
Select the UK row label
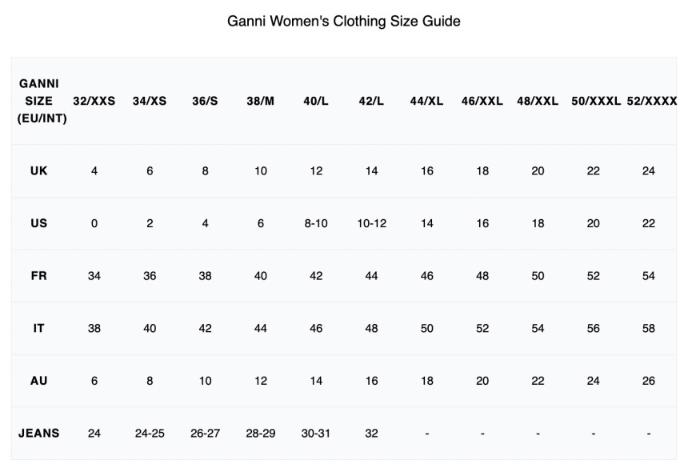click(39, 171)
